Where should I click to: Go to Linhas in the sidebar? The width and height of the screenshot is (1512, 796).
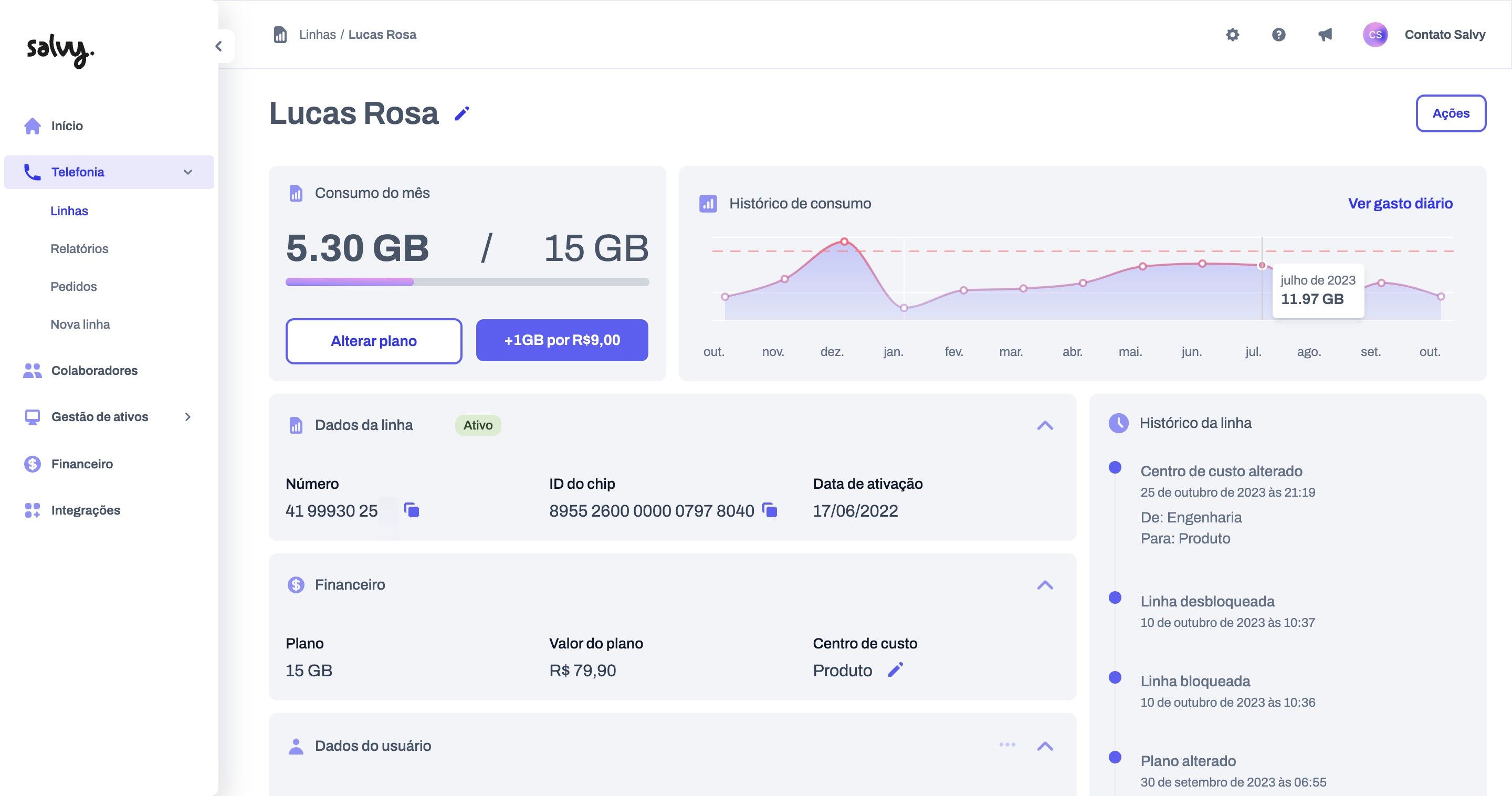click(69, 211)
